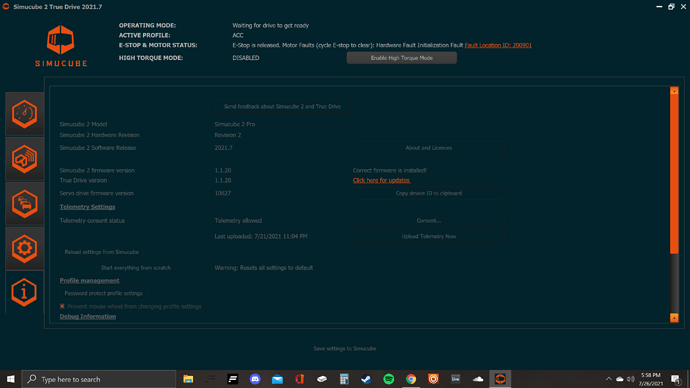Screen dimensions: 690x388
Task: Click Upload Telemetry Now button
Action: pos(429,236)
